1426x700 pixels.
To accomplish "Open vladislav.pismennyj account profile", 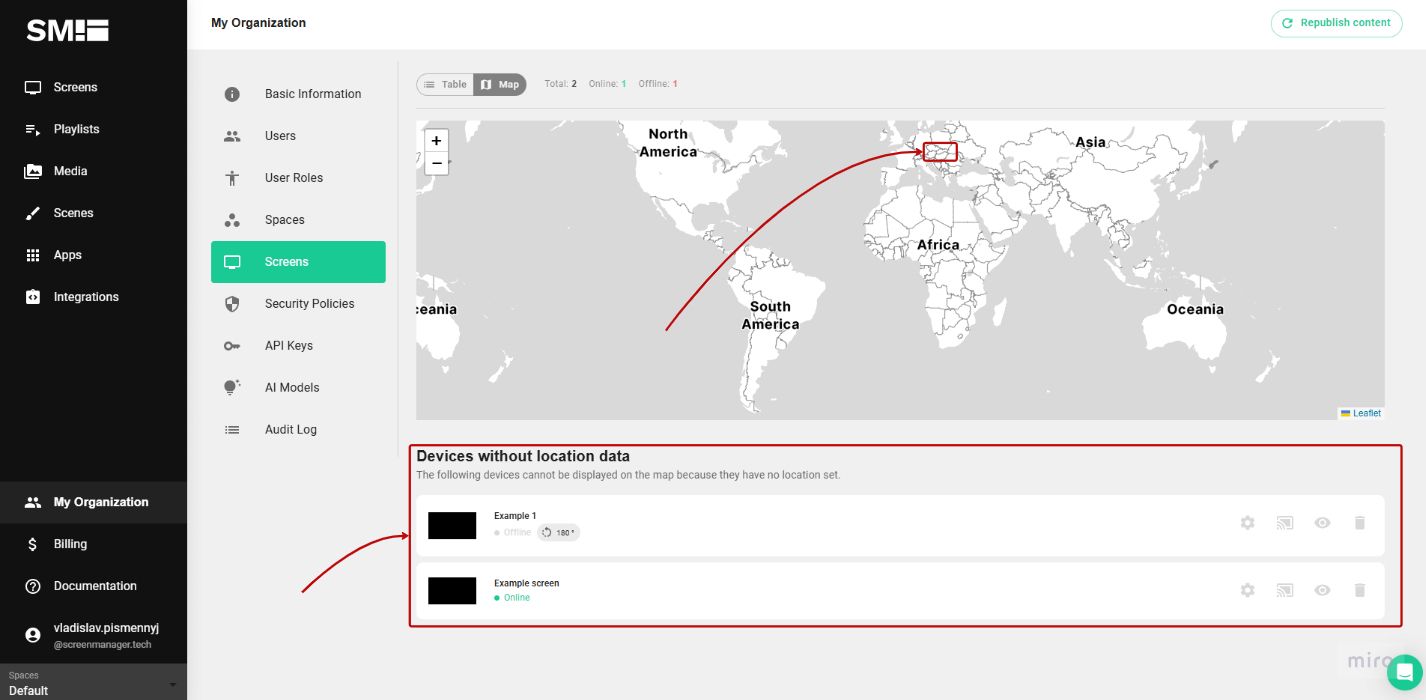I will [x=93, y=635].
